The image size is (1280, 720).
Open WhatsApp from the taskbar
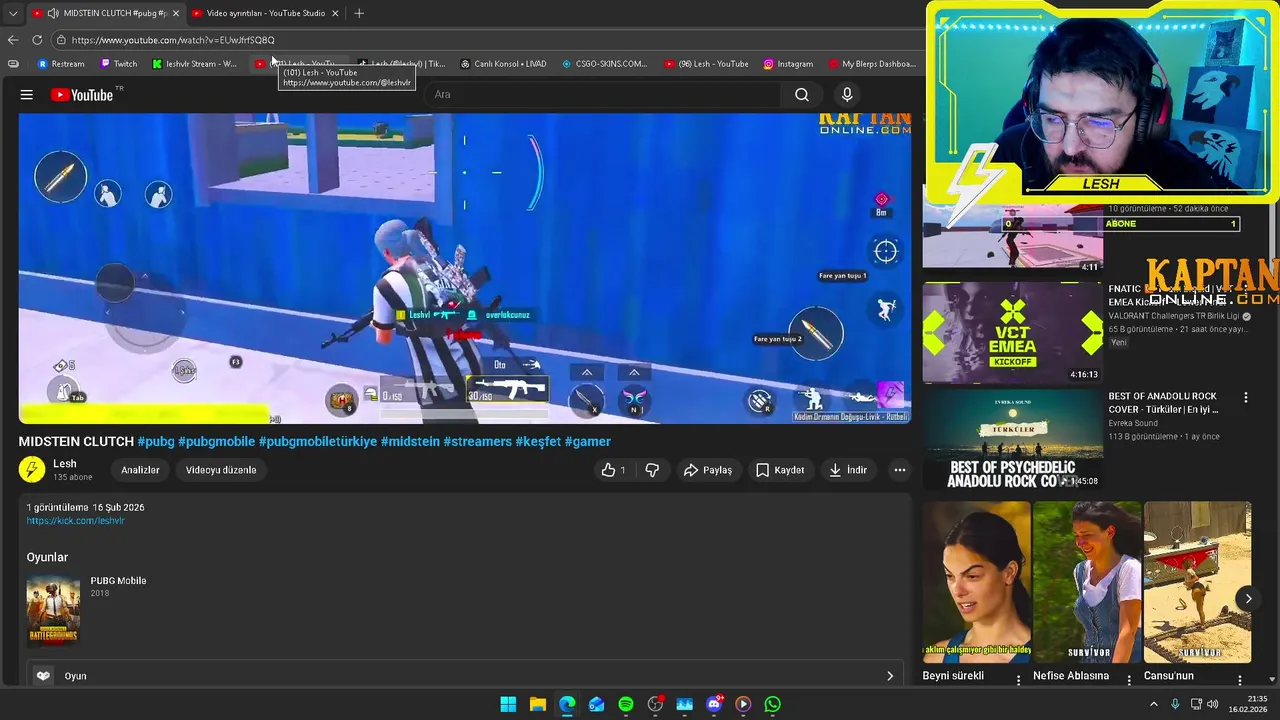pyautogui.click(x=772, y=704)
